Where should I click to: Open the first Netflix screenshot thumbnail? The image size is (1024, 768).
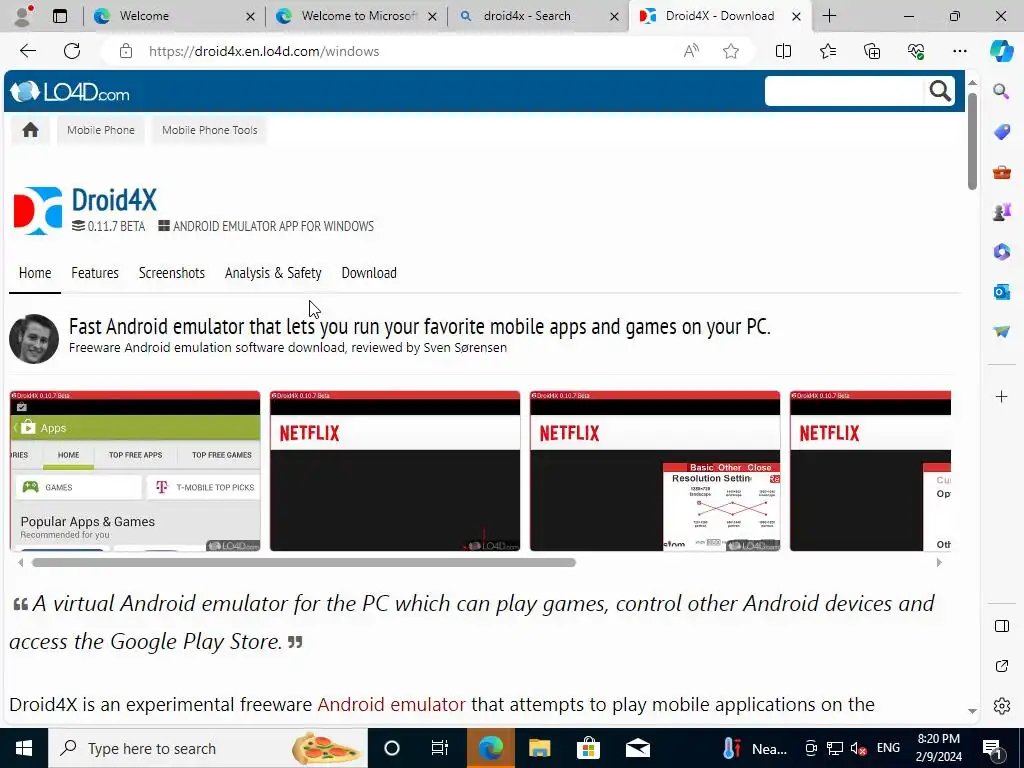coord(395,471)
